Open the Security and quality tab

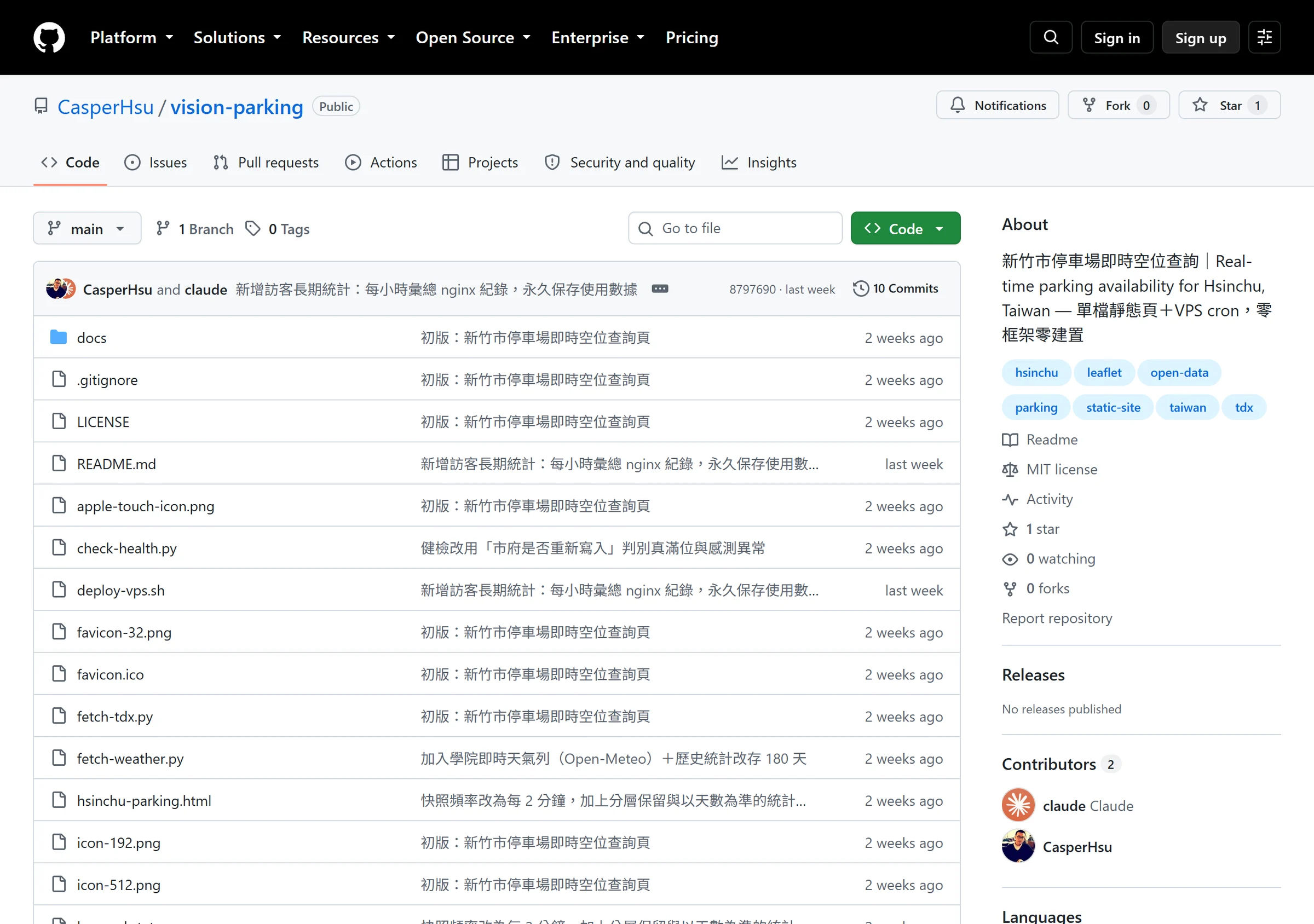620,163
